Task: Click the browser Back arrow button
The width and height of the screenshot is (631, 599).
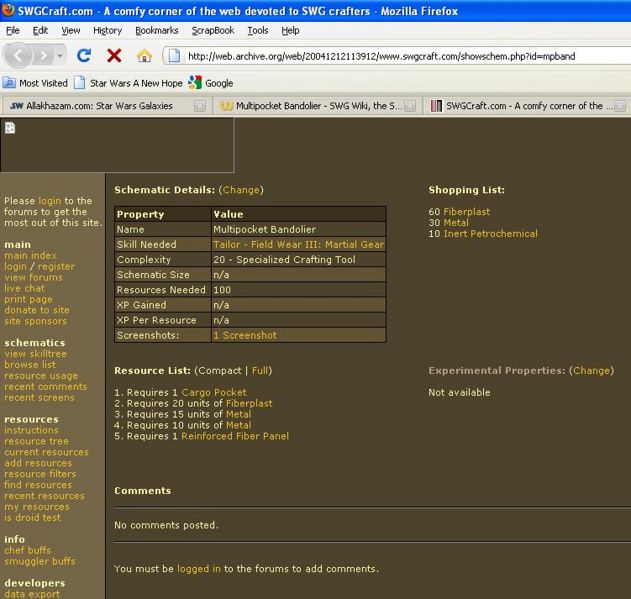Action: click(x=20, y=55)
